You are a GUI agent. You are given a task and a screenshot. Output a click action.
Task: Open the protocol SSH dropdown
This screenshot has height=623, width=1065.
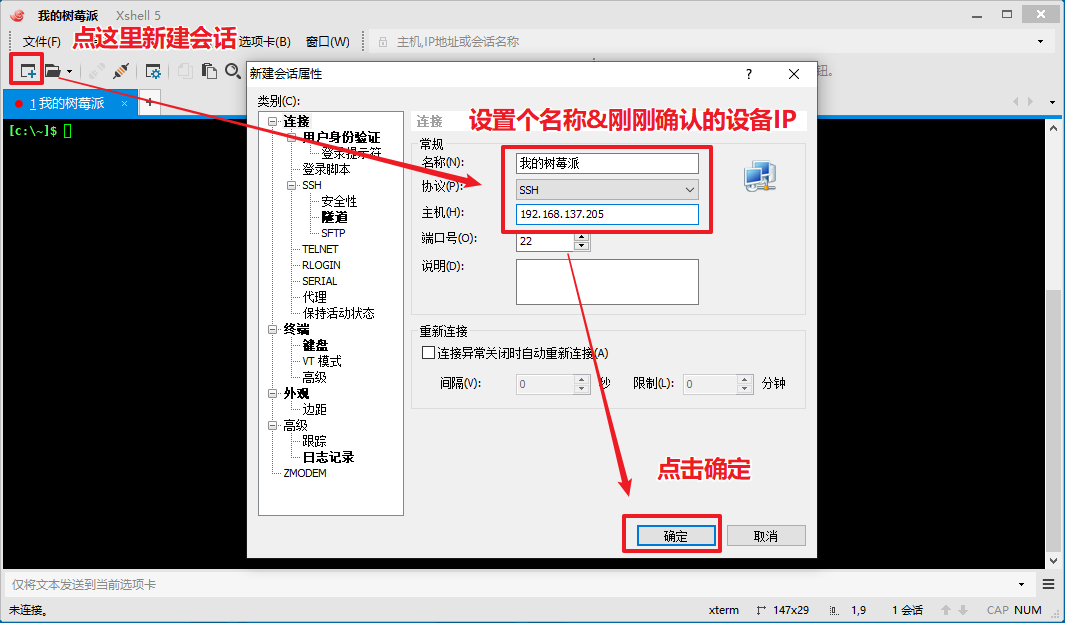click(x=607, y=189)
